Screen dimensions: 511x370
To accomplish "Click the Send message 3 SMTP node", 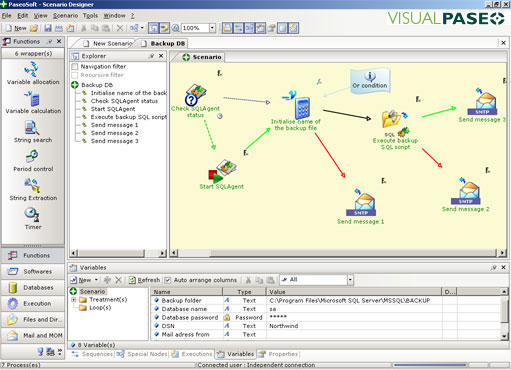I will [483, 103].
